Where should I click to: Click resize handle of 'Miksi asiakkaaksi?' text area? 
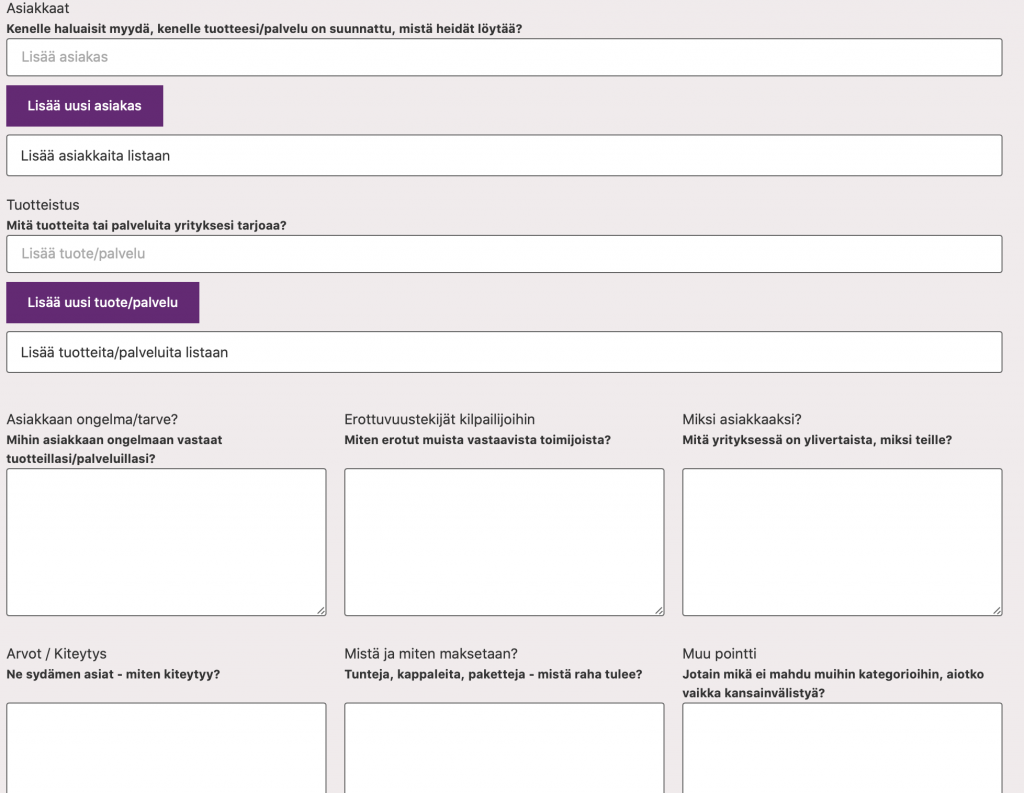(x=997, y=611)
